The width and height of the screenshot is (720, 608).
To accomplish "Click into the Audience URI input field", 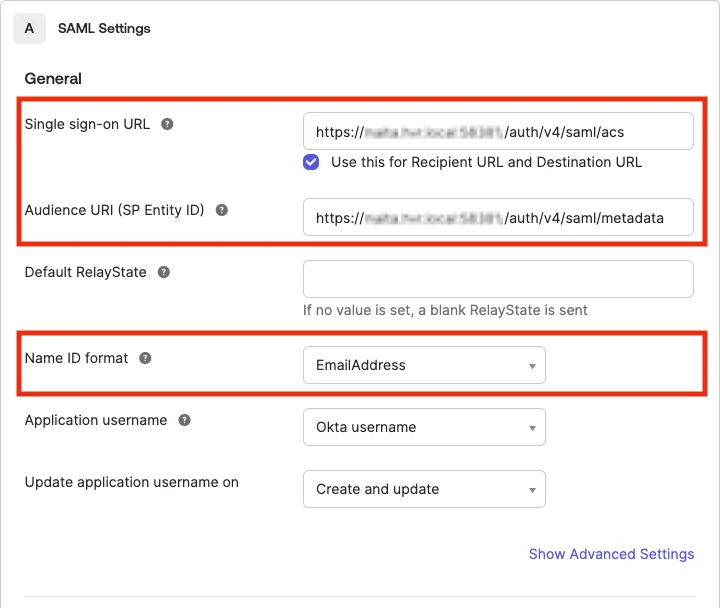I will pos(498,217).
